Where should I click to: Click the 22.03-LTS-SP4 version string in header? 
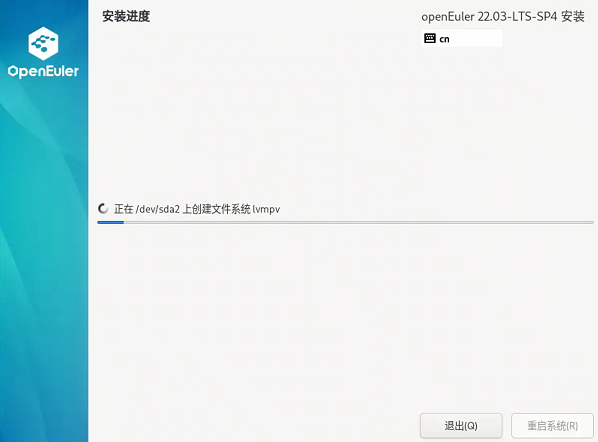518,17
